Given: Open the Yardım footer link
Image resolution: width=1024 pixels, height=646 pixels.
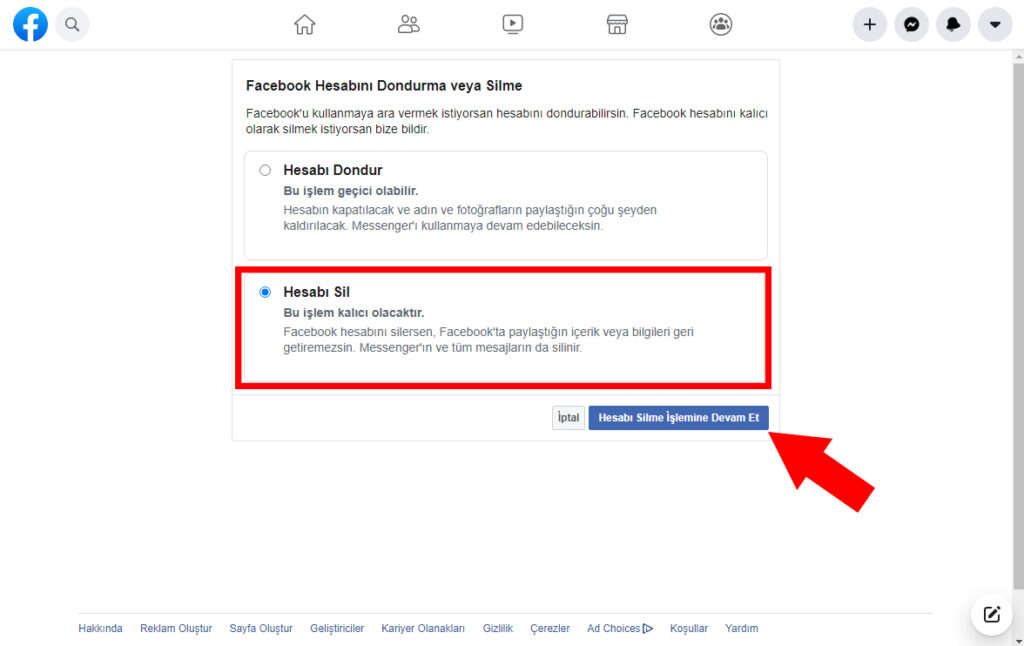Looking at the screenshot, I should point(741,628).
